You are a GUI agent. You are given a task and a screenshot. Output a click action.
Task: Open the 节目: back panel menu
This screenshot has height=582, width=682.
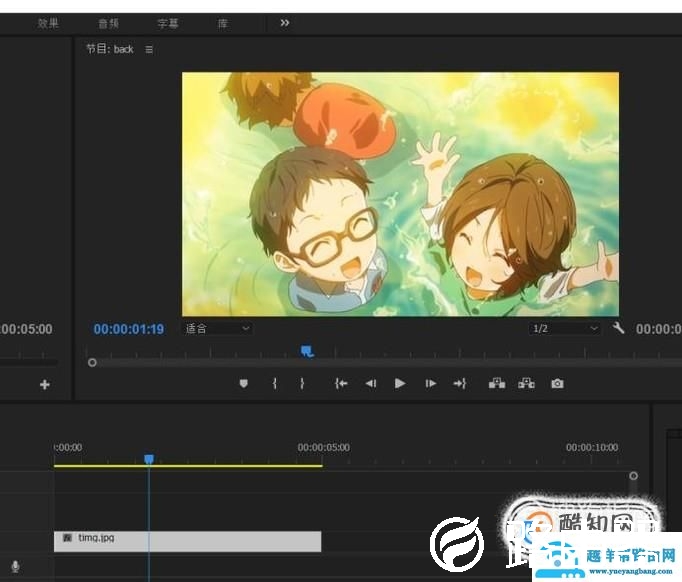pos(149,50)
